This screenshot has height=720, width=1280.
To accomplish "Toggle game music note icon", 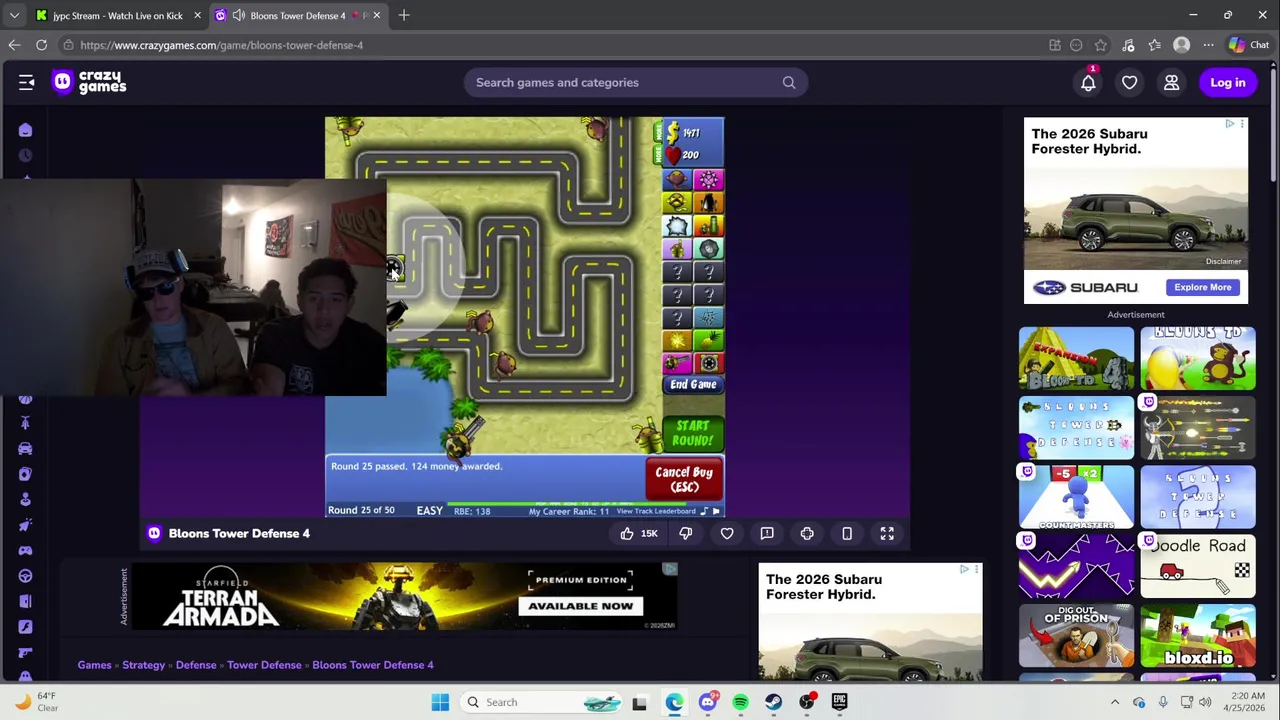I will [704, 511].
